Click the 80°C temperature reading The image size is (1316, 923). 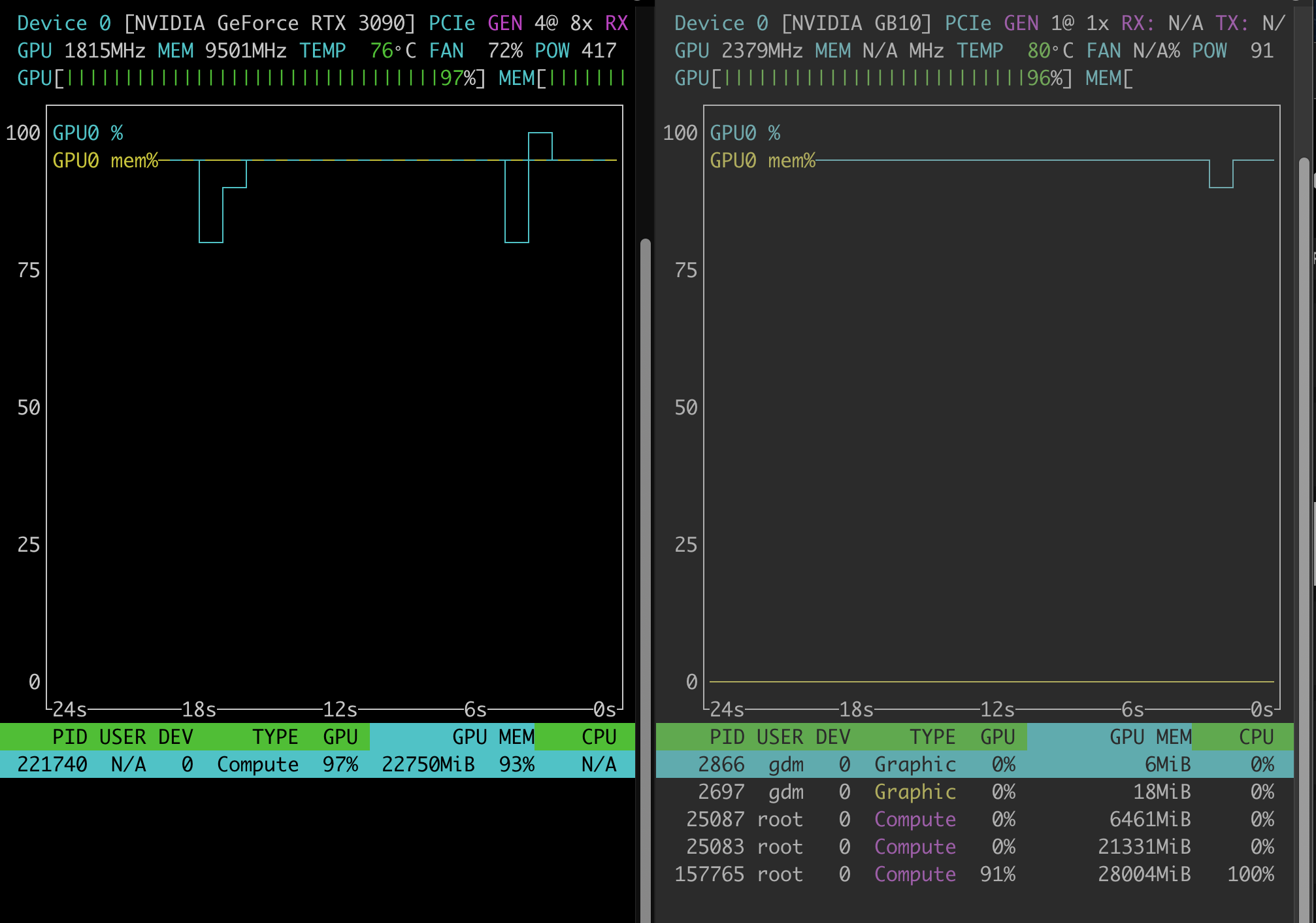[x=1050, y=51]
